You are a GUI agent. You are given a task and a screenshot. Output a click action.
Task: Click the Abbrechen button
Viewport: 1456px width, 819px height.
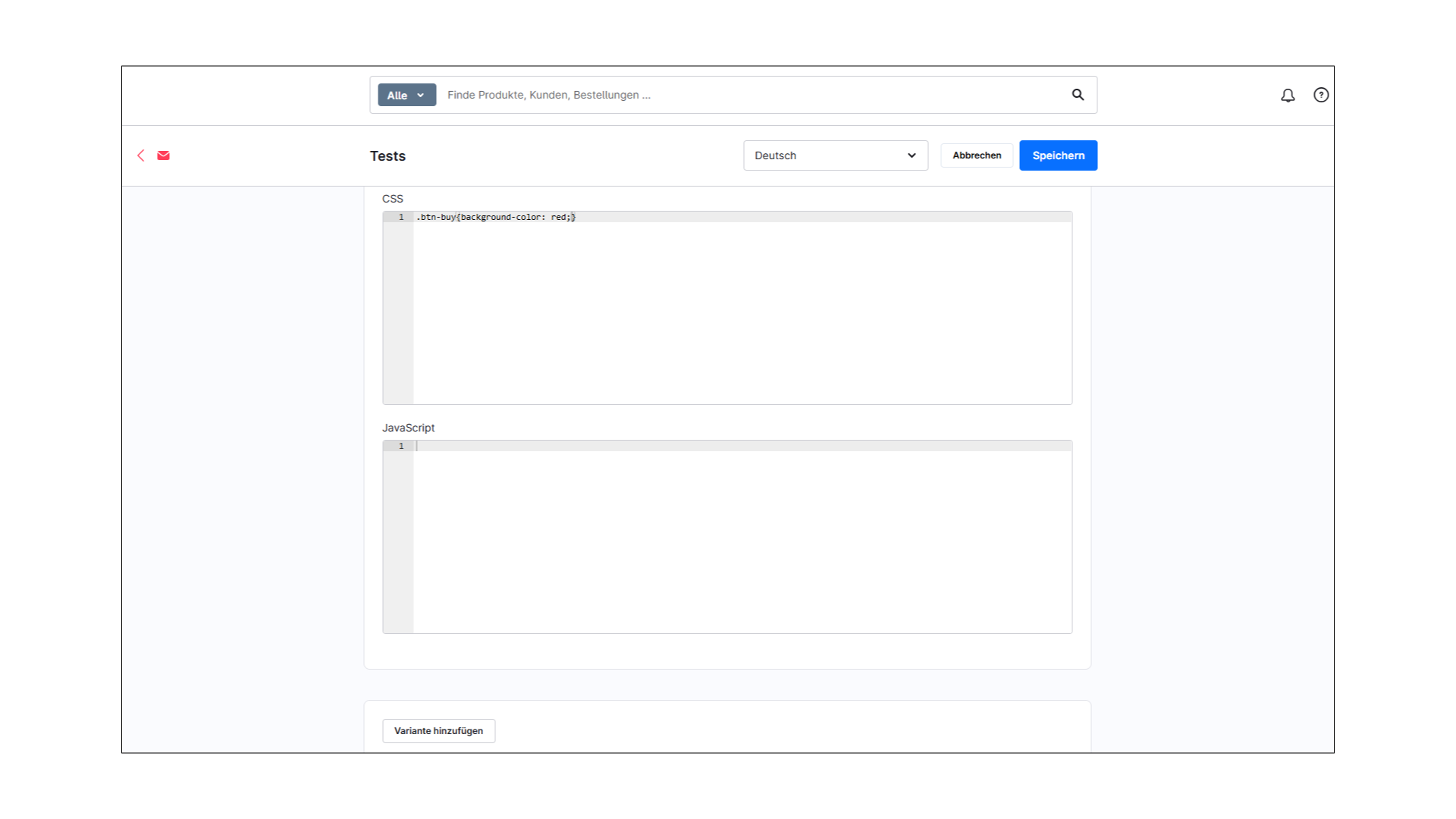[x=976, y=155]
